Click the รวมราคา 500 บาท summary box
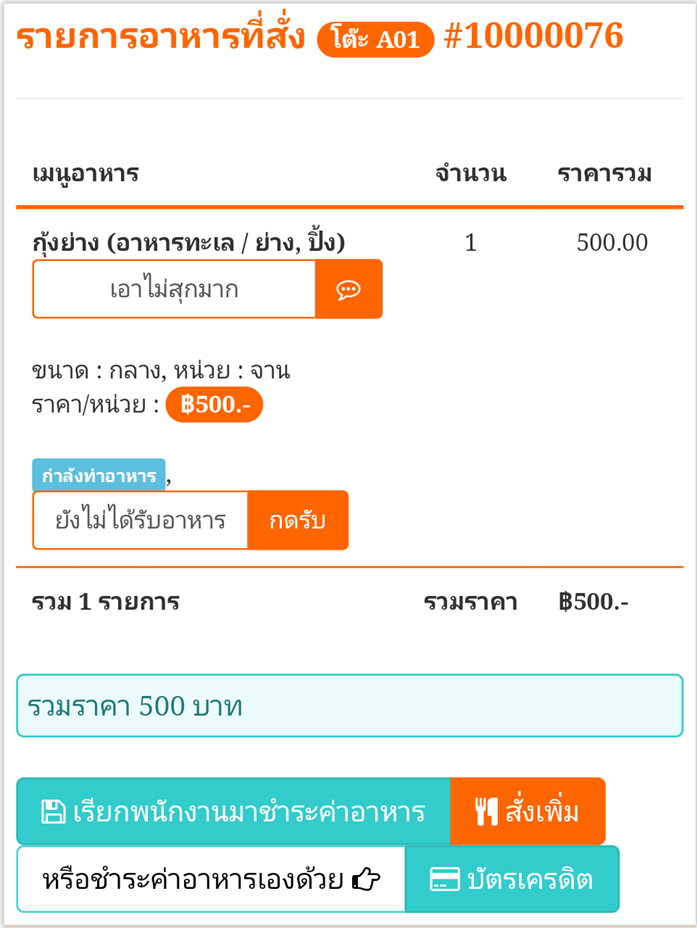The height and width of the screenshot is (928, 697). pos(350,705)
